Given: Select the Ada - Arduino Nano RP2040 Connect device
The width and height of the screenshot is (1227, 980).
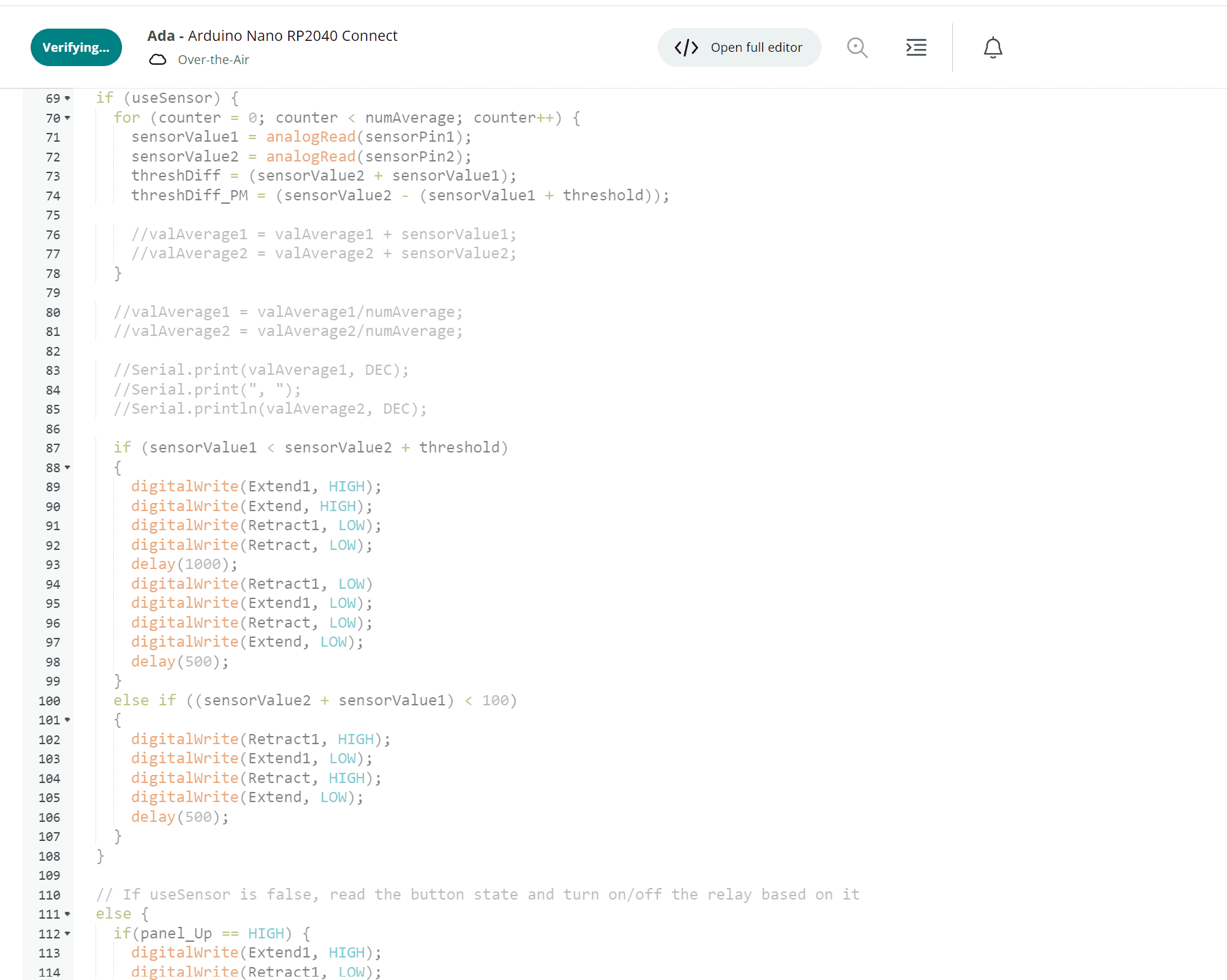Looking at the screenshot, I should click(x=272, y=36).
